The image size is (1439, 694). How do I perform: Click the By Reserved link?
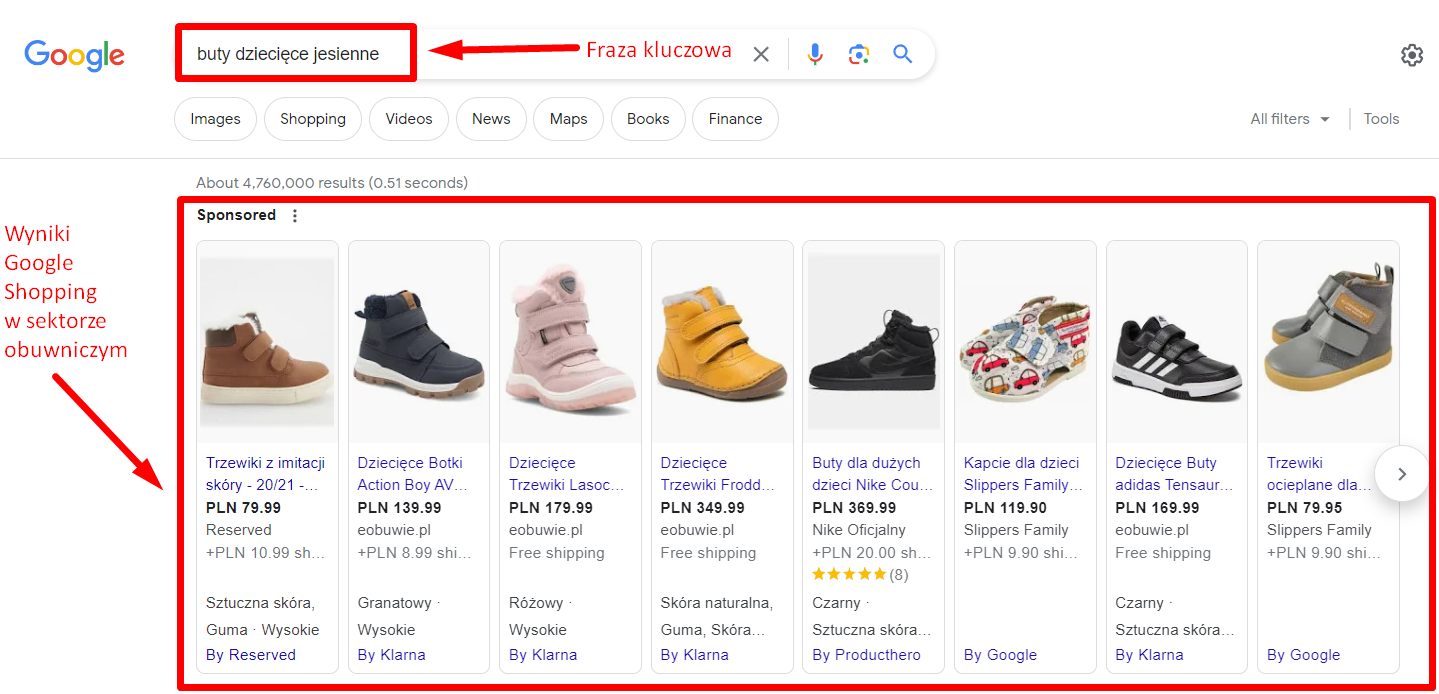pyautogui.click(x=251, y=655)
